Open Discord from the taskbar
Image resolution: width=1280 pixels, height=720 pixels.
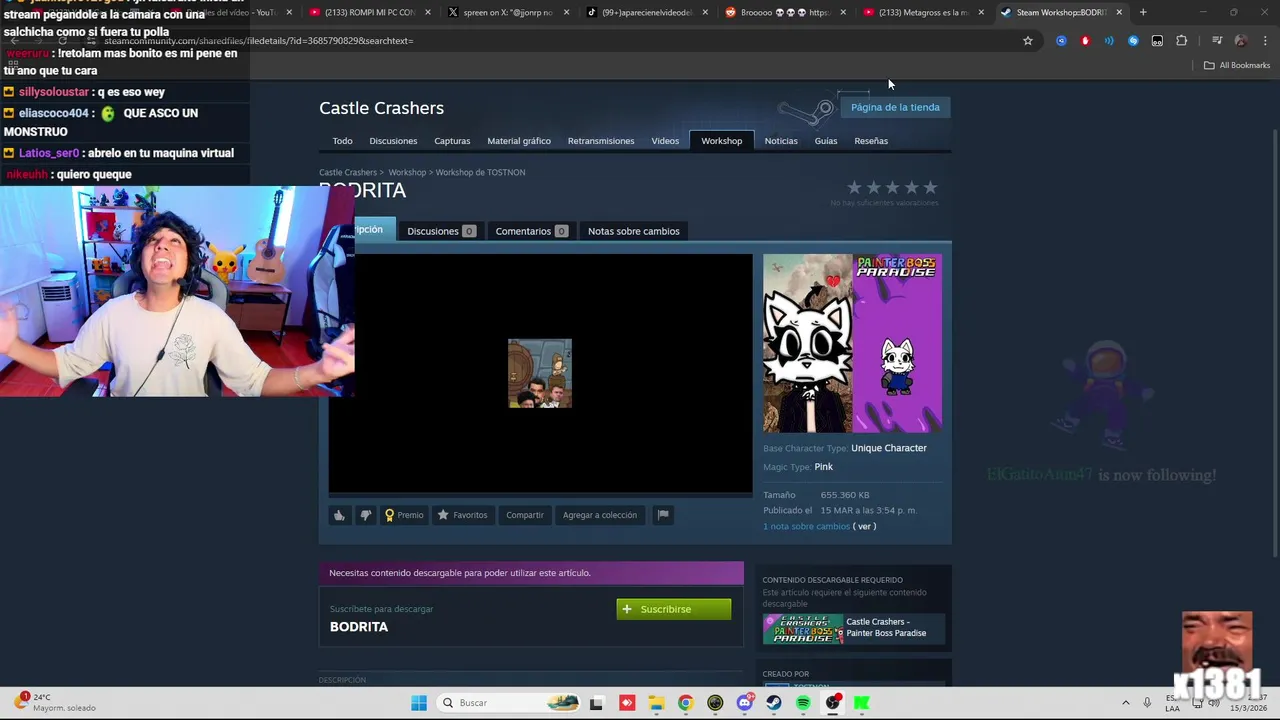coord(744,703)
